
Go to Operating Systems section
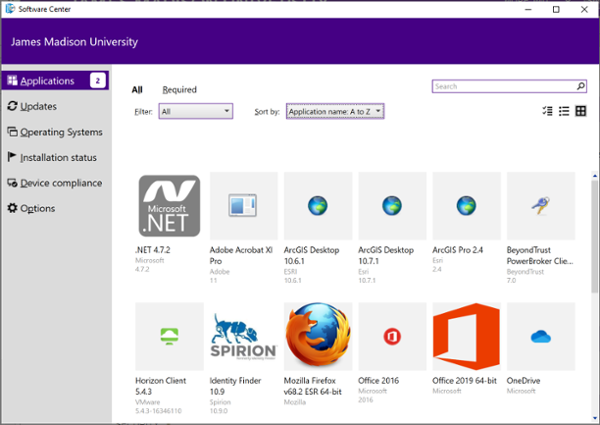[61, 132]
